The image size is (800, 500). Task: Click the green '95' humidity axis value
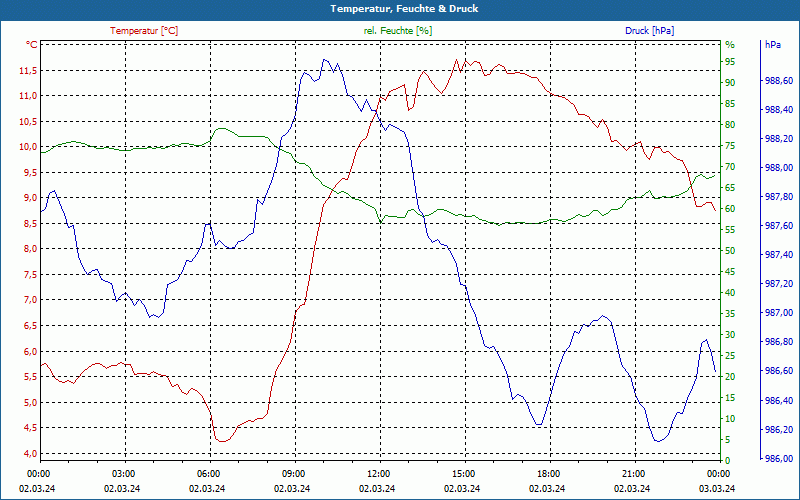click(x=730, y=62)
